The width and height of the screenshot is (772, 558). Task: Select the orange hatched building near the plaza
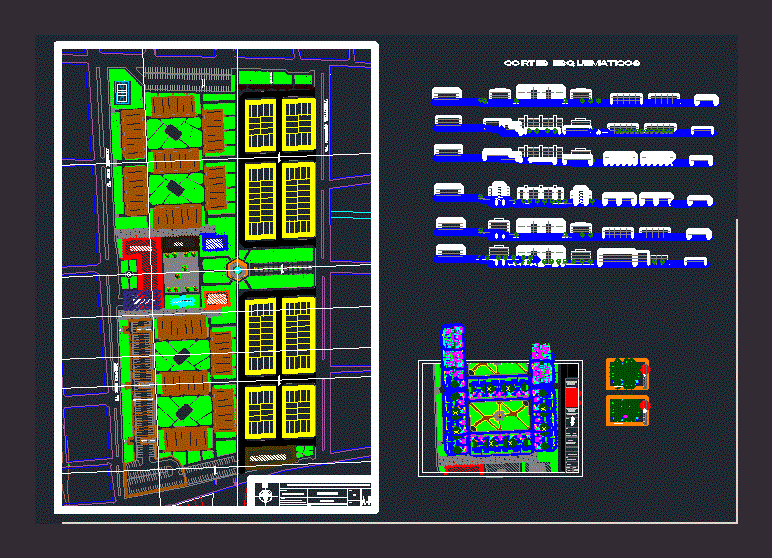point(214,299)
